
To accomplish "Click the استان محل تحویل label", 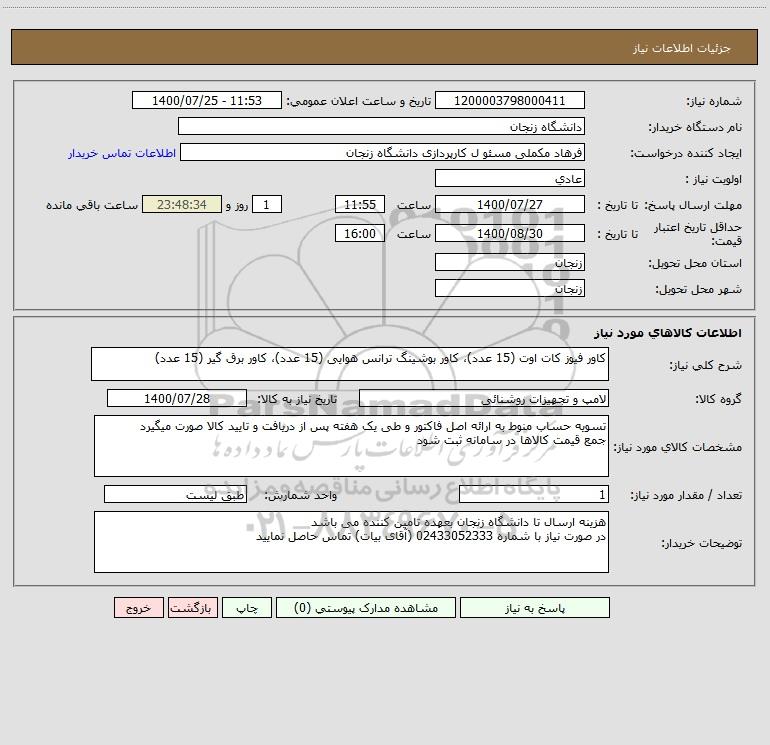I will 695,263.
